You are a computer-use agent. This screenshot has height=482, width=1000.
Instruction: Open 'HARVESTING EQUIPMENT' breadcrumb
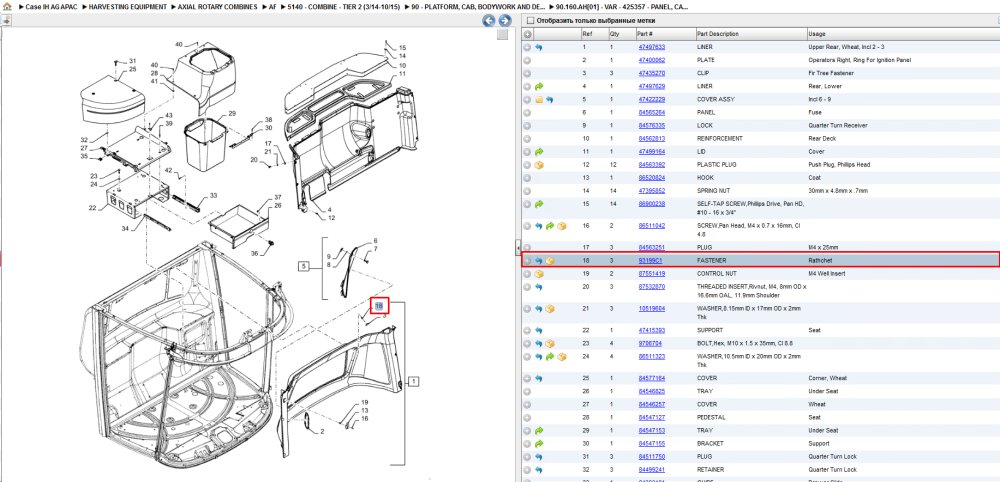pyautogui.click(x=128, y=6)
